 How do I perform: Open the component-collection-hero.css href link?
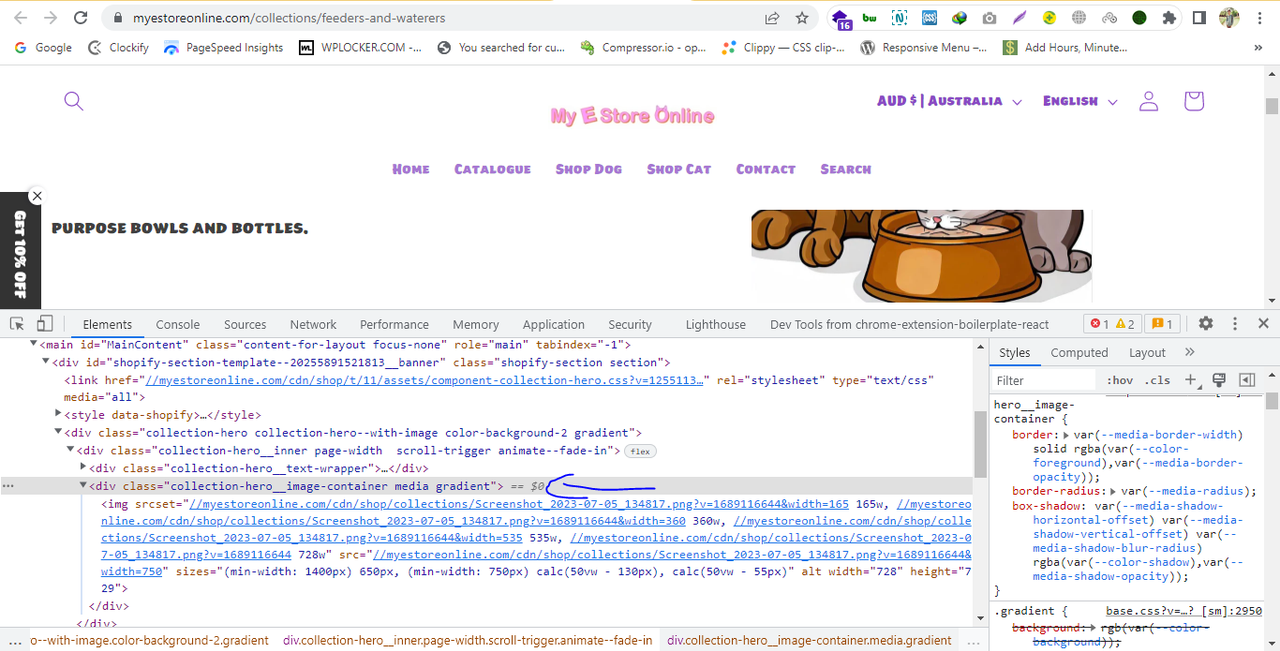point(426,380)
